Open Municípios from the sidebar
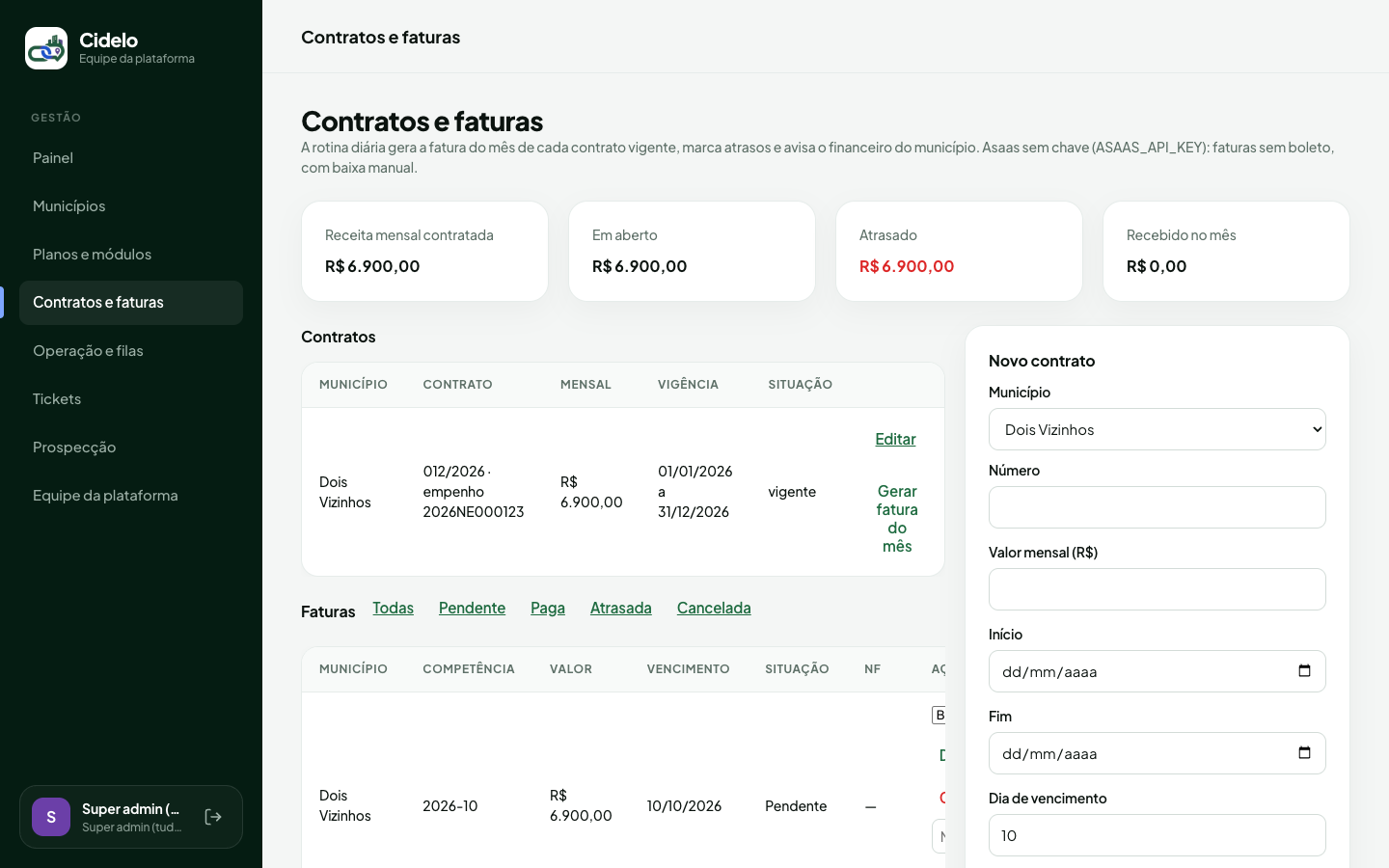Image resolution: width=1389 pixels, height=868 pixels. [131, 206]
